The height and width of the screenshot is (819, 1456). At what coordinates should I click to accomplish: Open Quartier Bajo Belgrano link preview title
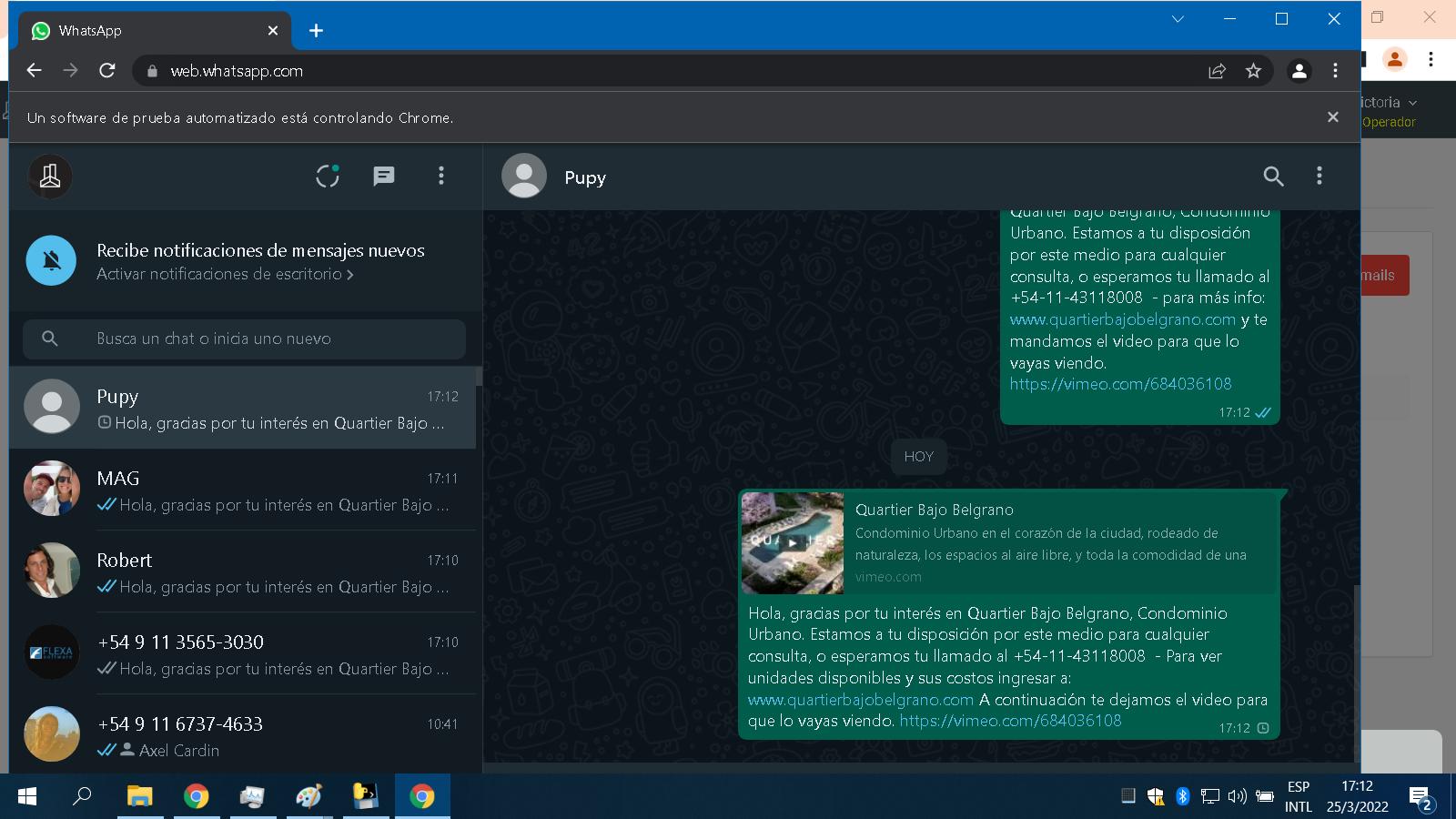(x=934, y=510)
